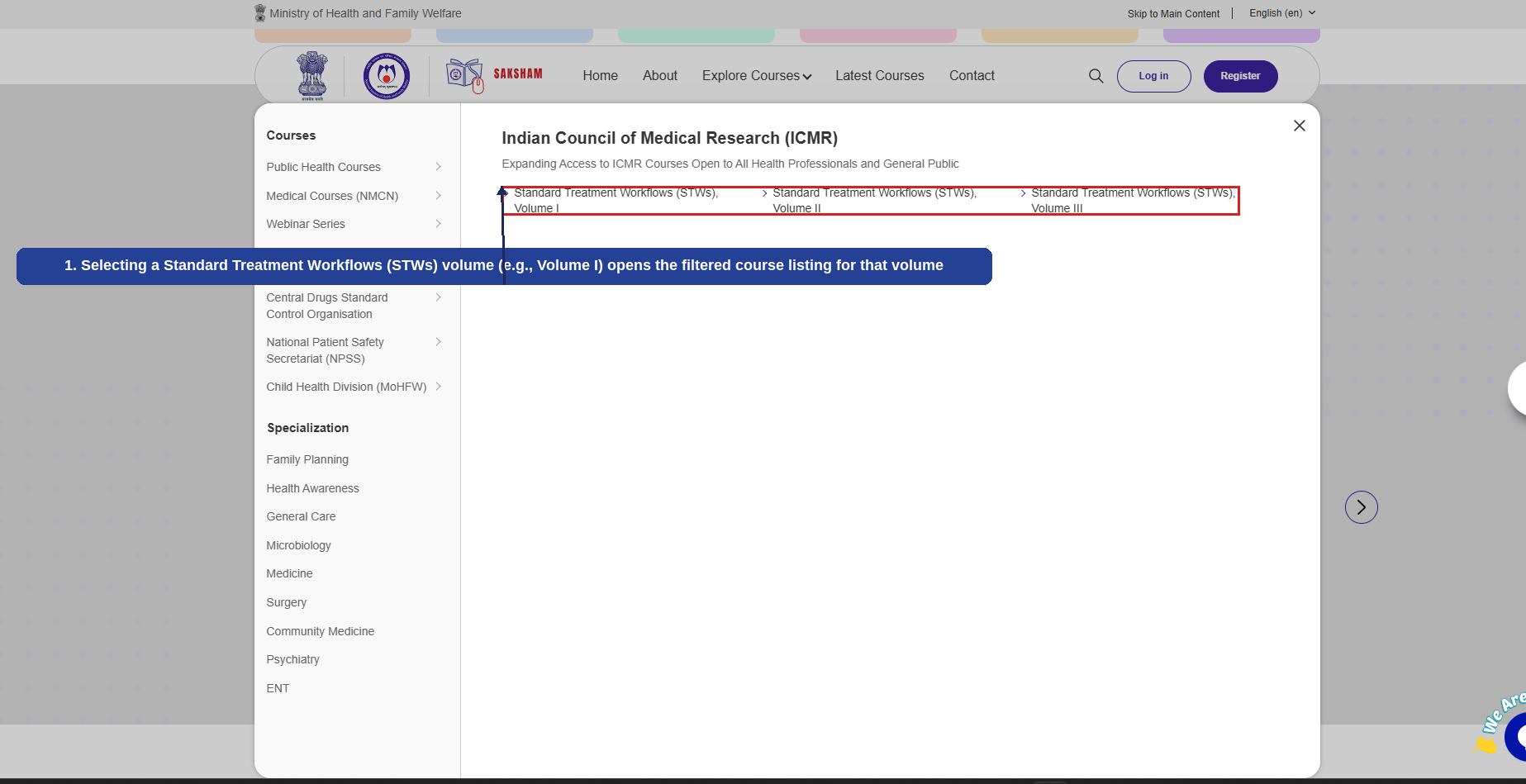Select Public Health Courses category
Screen dimensions: 1526x784
[323, 167]
